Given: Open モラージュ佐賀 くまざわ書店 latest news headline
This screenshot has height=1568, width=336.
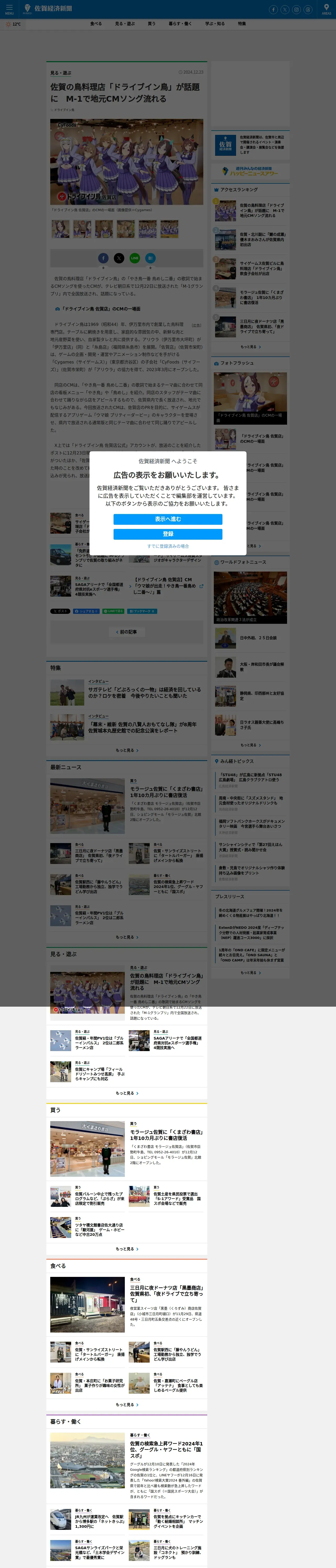Looking at the screenshot, I should click(166, 792).
